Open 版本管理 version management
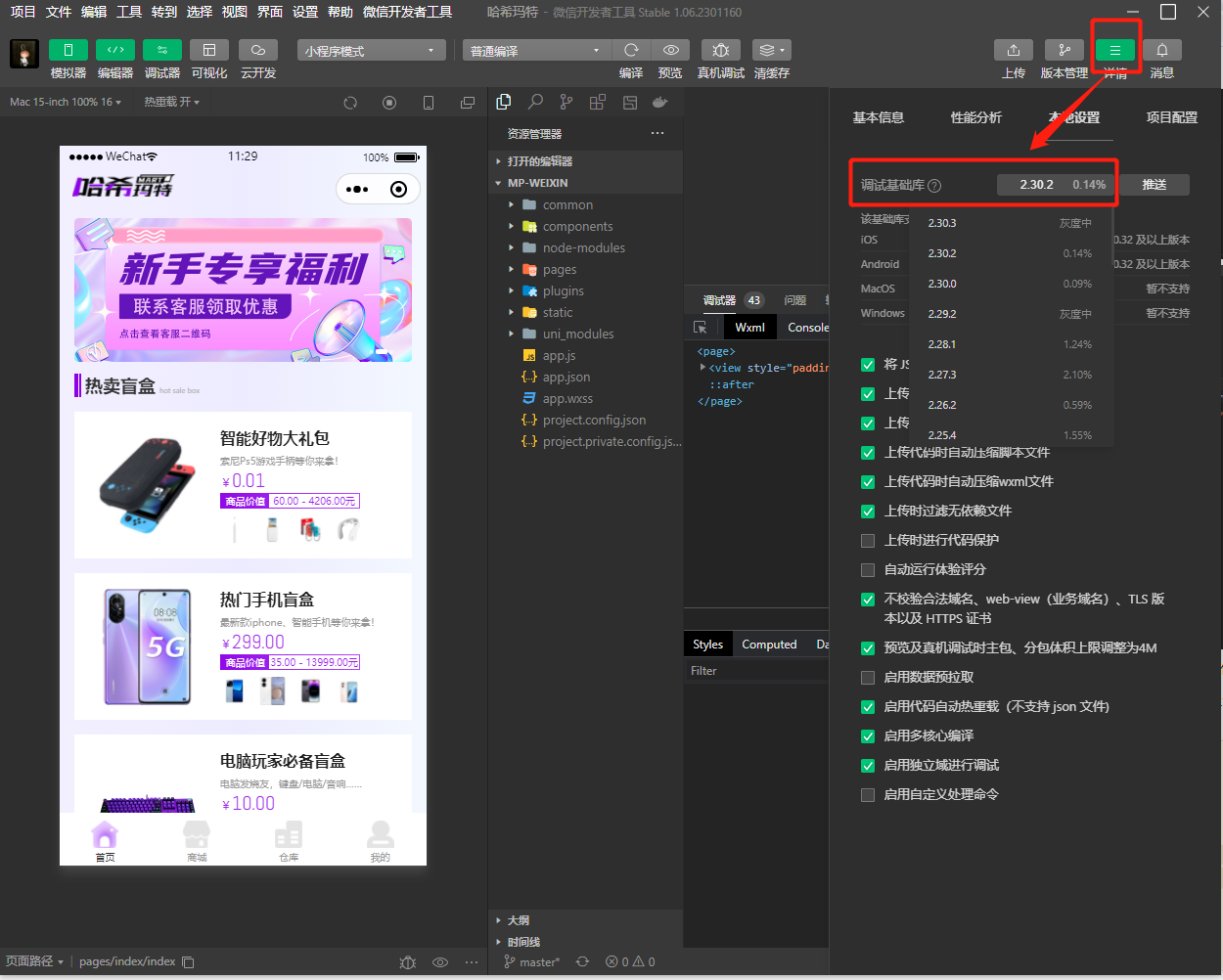The height and width of the screenshot is (980, 1223). [x=1064, y=50]
